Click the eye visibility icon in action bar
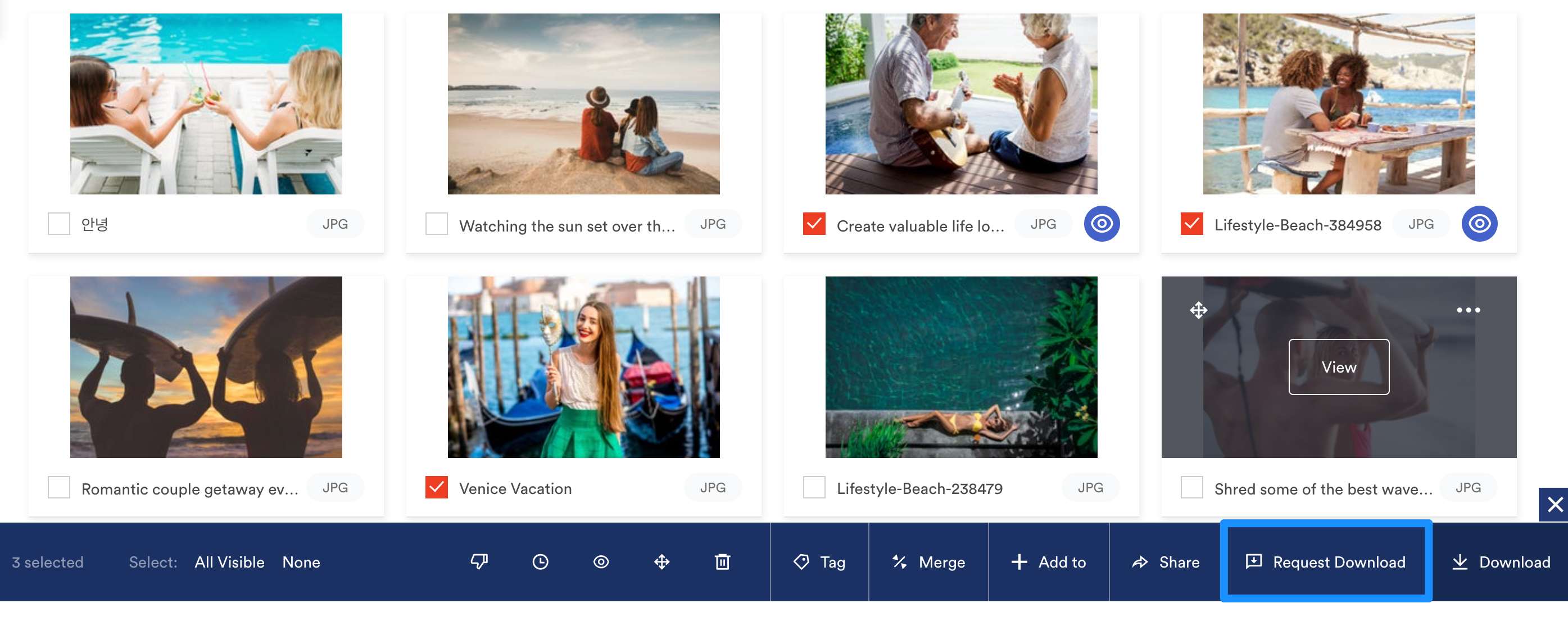Image resolution: width=1568 pixels, height=626 pixels. [601, 562]
